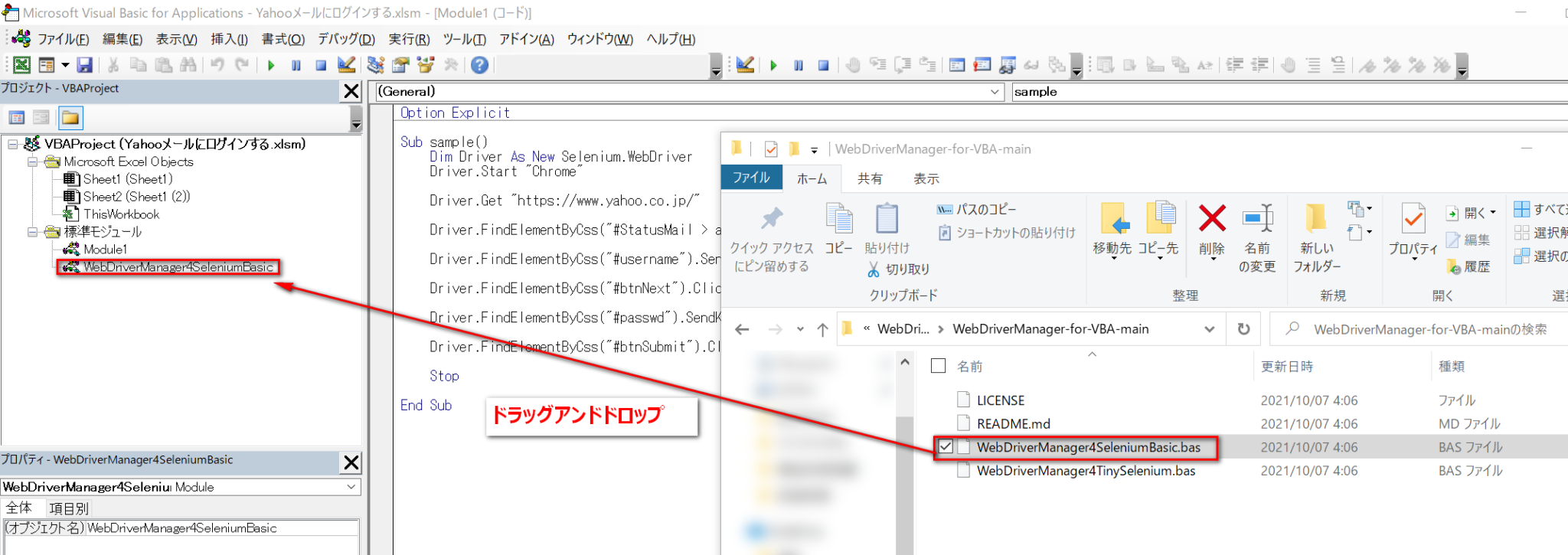Expand the Explorer address bar history dropdown
Viewport: 1568px width, 555px height.
point(1209,329)
